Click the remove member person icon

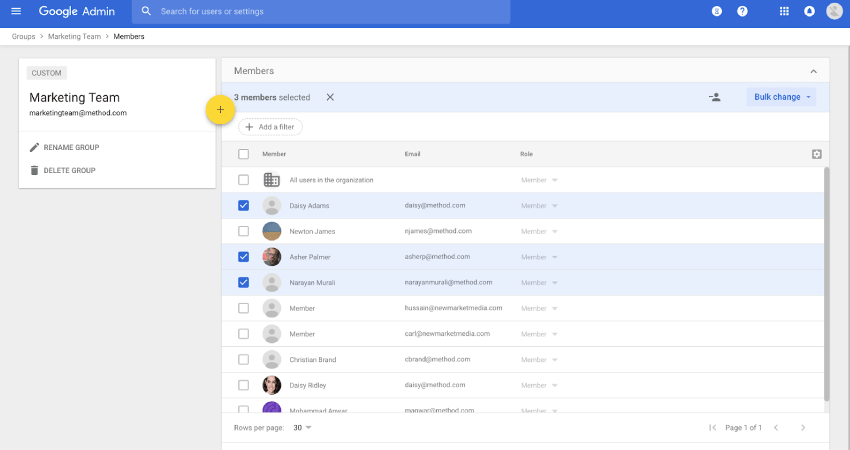(x=714, y=97)
